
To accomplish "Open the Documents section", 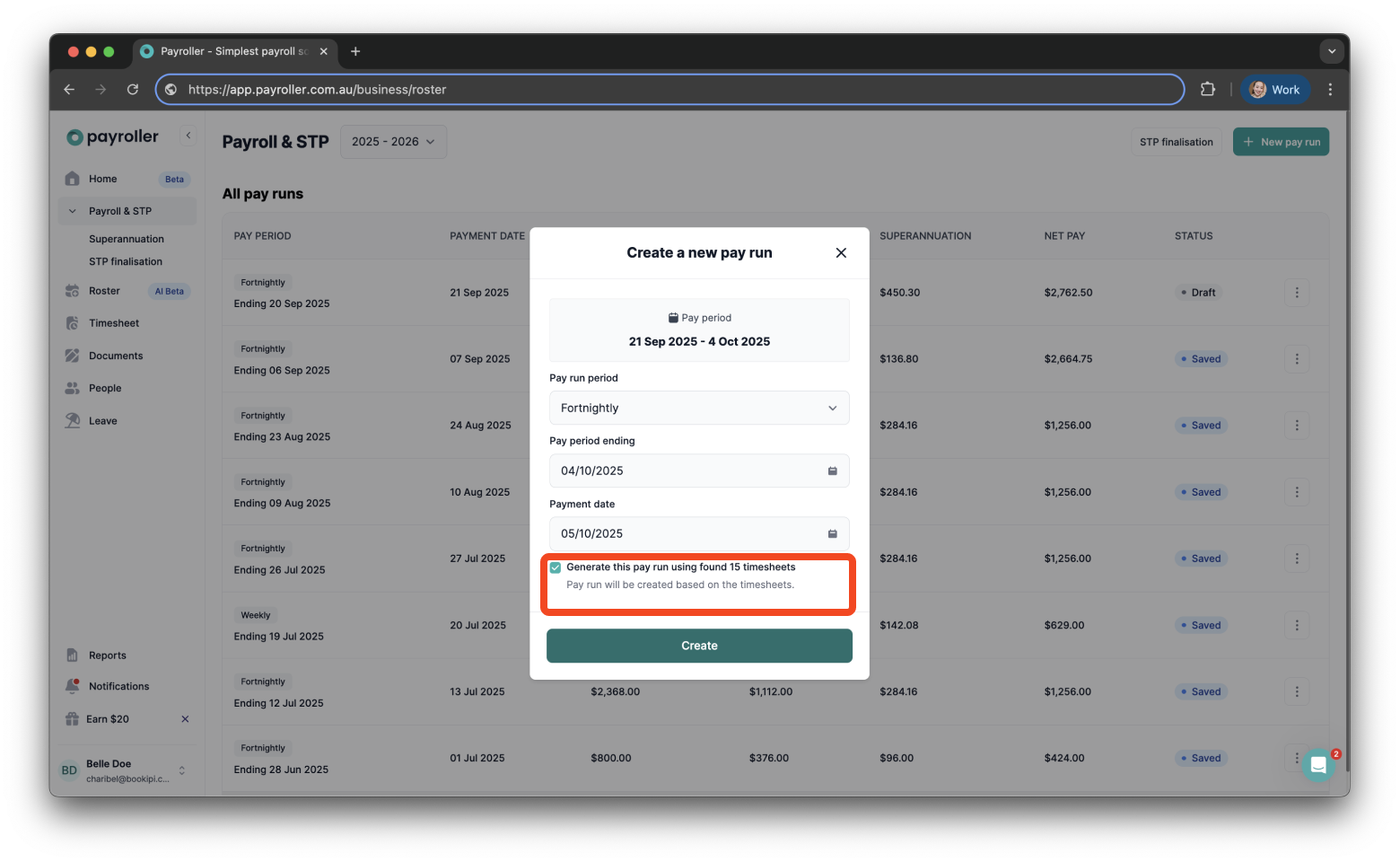I will pos(115,355).
